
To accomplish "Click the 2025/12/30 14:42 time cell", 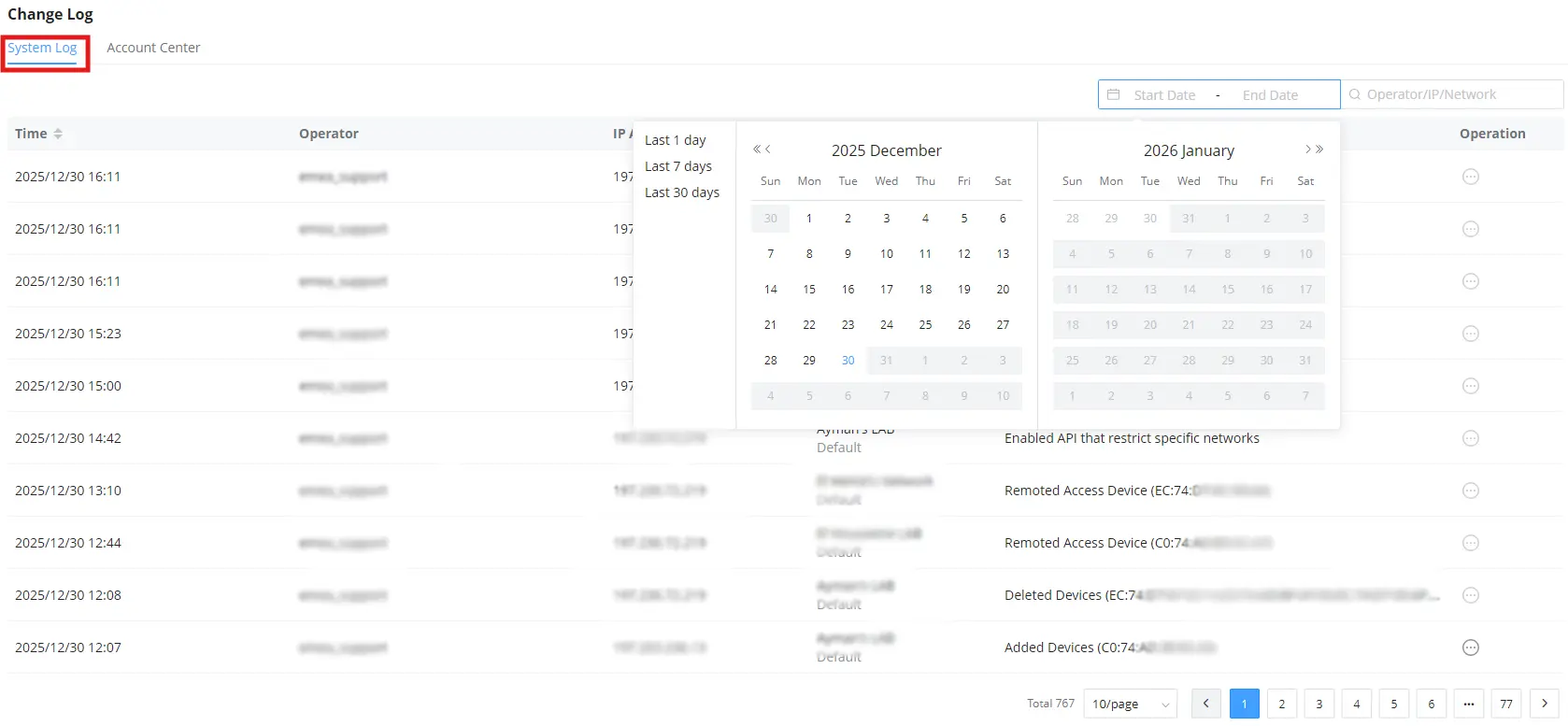I will [x=68, y=438].
